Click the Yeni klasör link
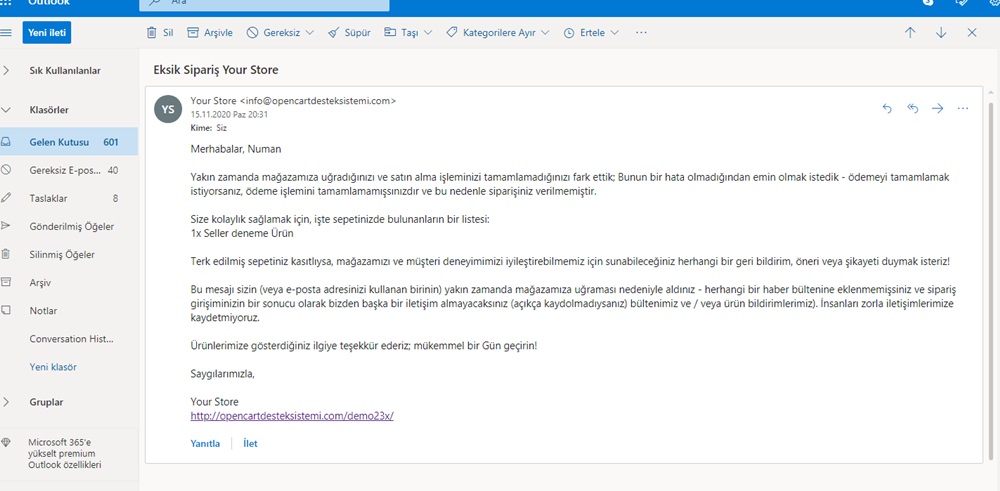1000x491 pixels. click(53, 367)
